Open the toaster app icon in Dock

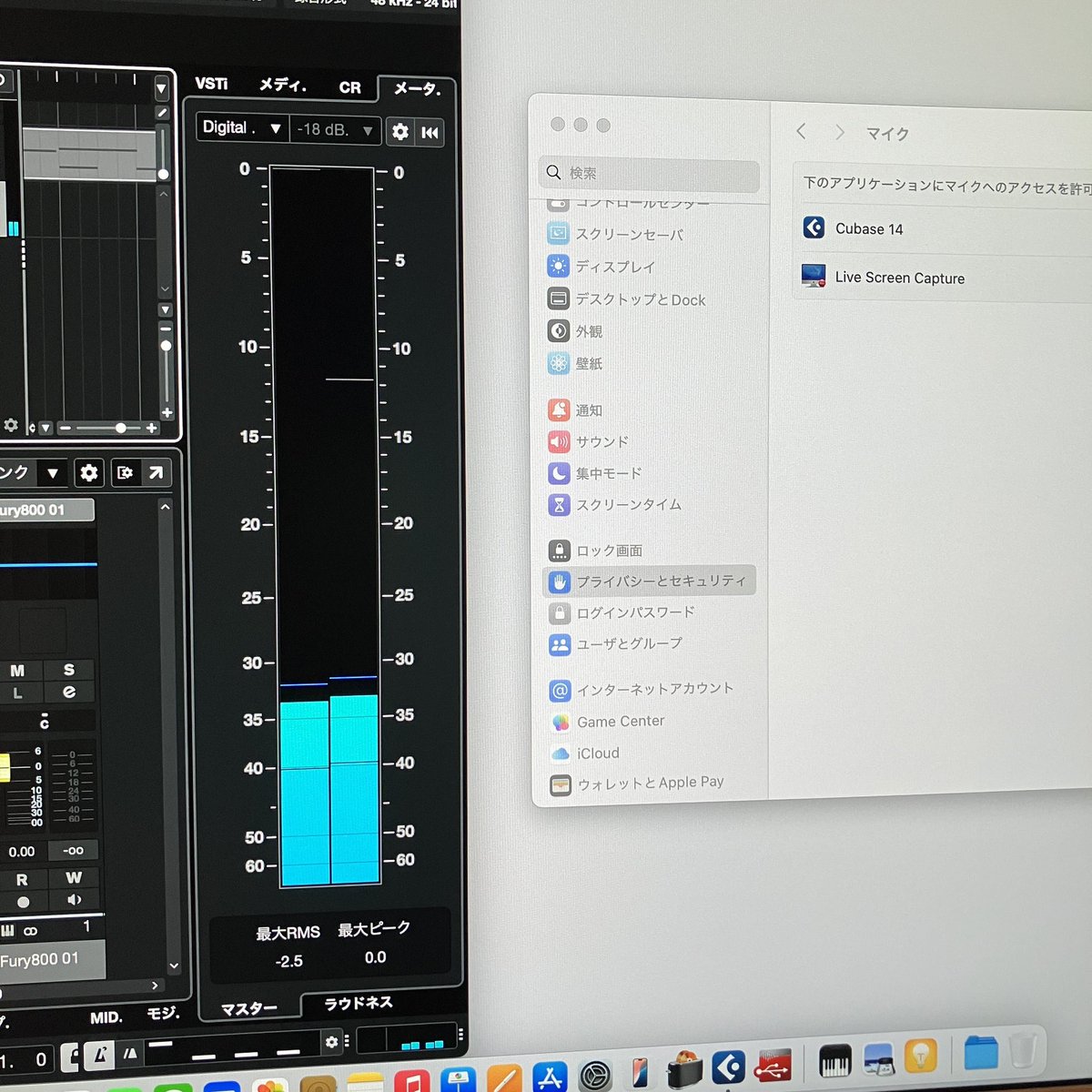pos(684,1069)
